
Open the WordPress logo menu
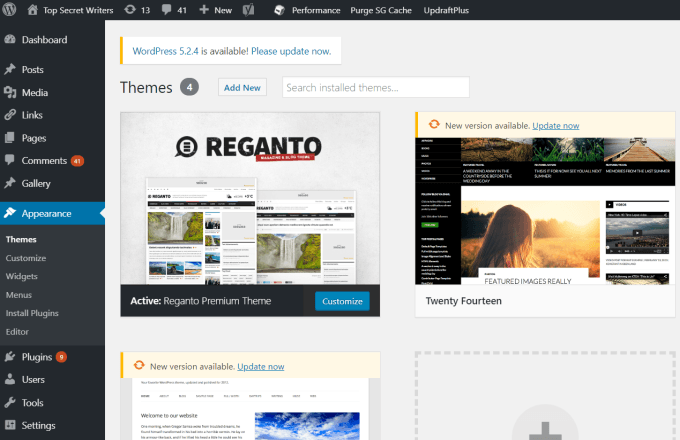click(x=9, y=10)
